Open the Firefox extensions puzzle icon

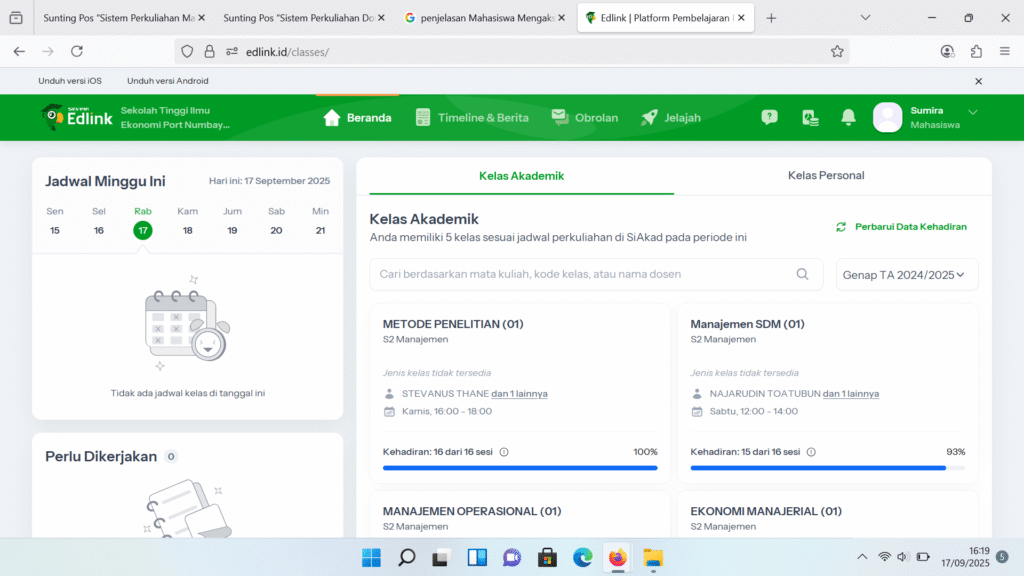pos(976,51)
